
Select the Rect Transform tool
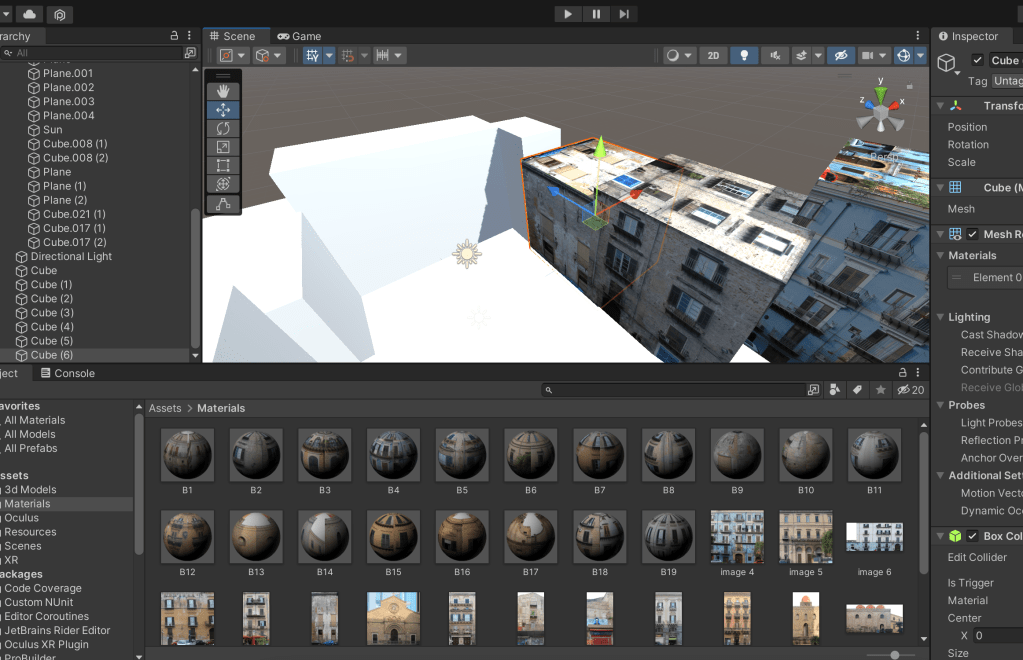tap(223, 166)
